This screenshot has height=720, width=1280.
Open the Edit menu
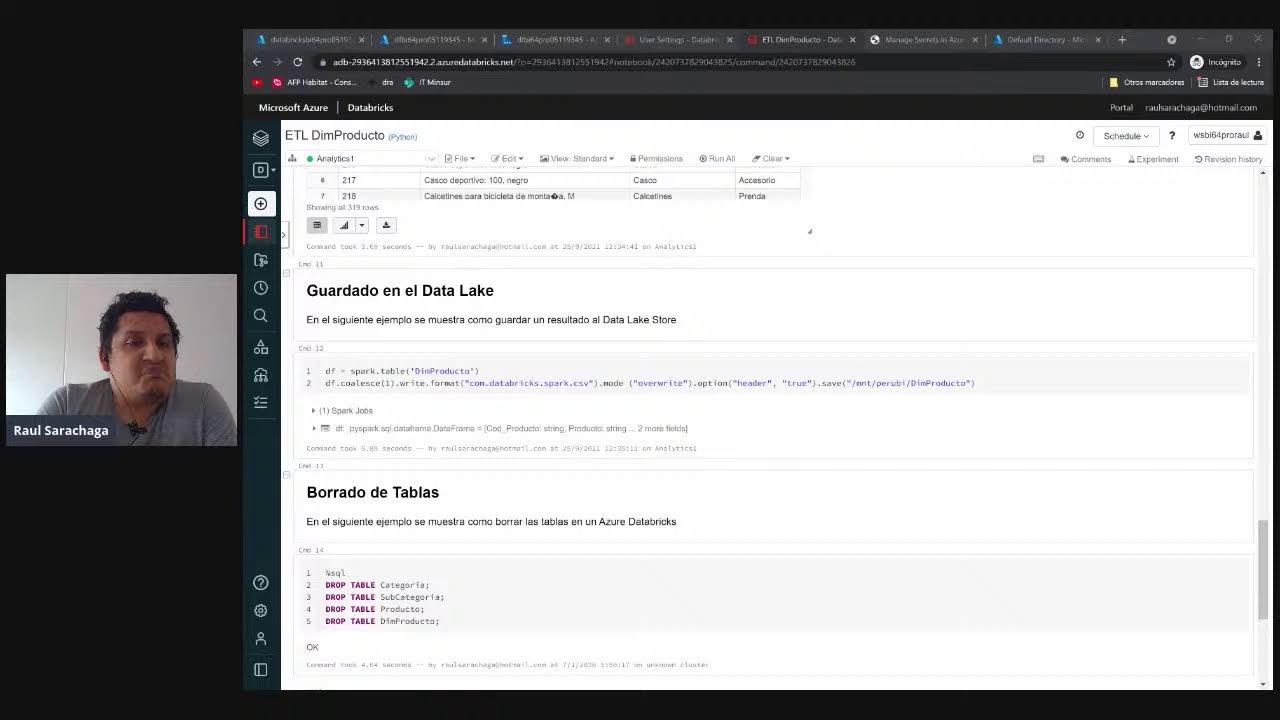(x=509, y=159)
